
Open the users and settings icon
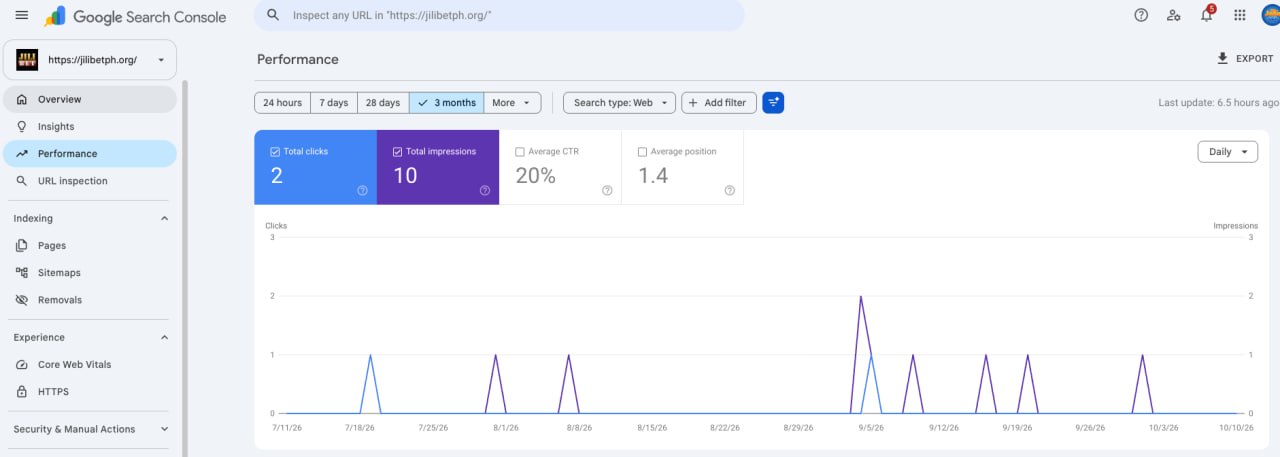tap(1174, 15)
